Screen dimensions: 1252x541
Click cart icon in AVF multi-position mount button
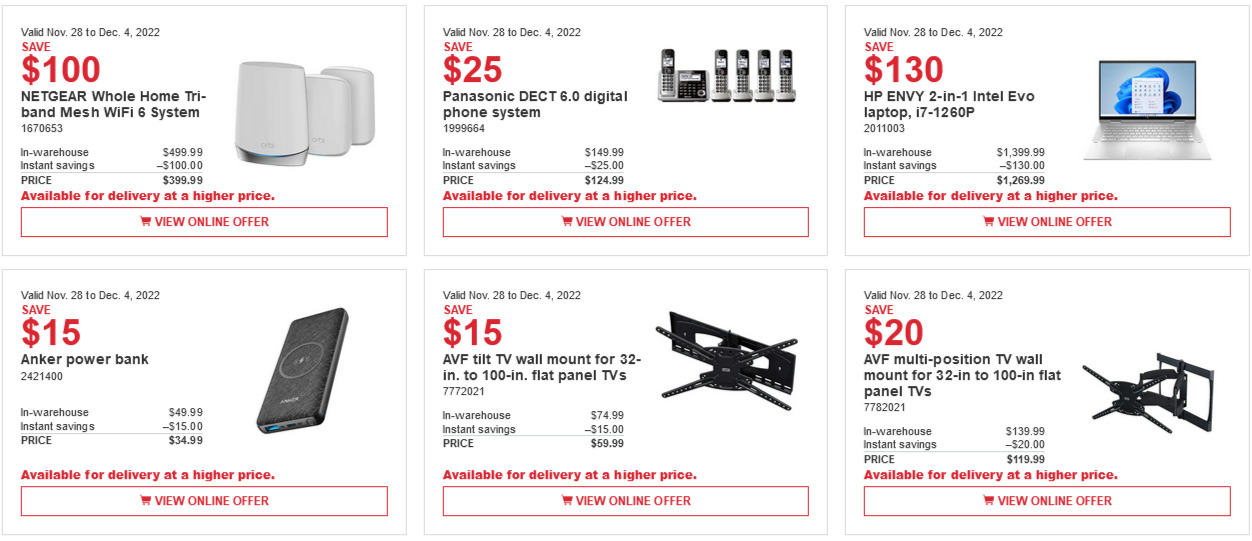[988, 501]
